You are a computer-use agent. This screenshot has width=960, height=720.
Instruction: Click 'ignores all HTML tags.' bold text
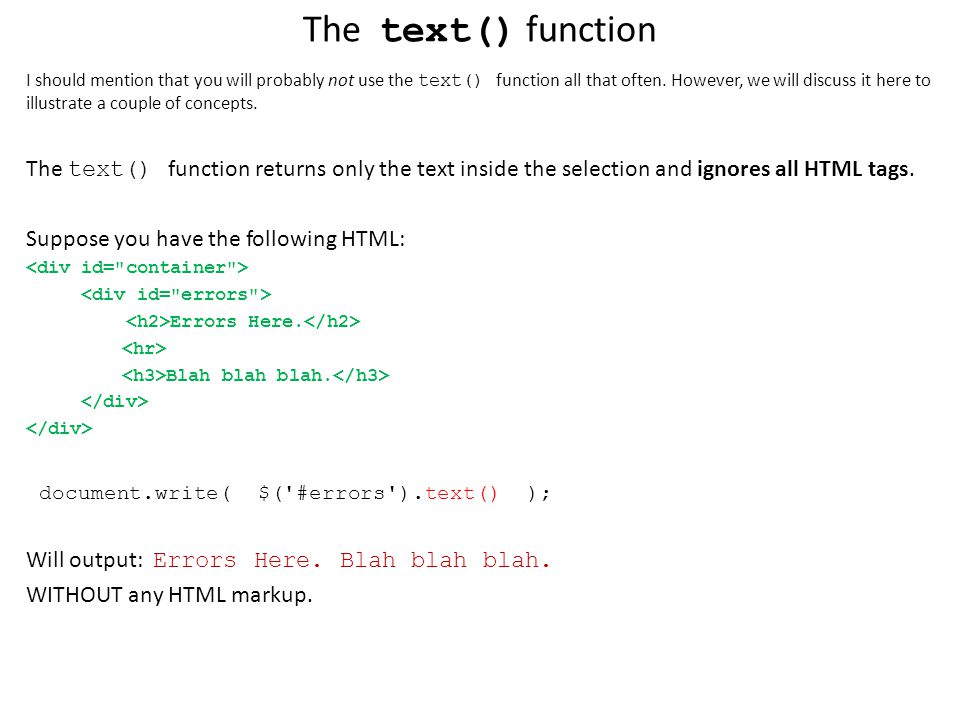pos(805,168)
